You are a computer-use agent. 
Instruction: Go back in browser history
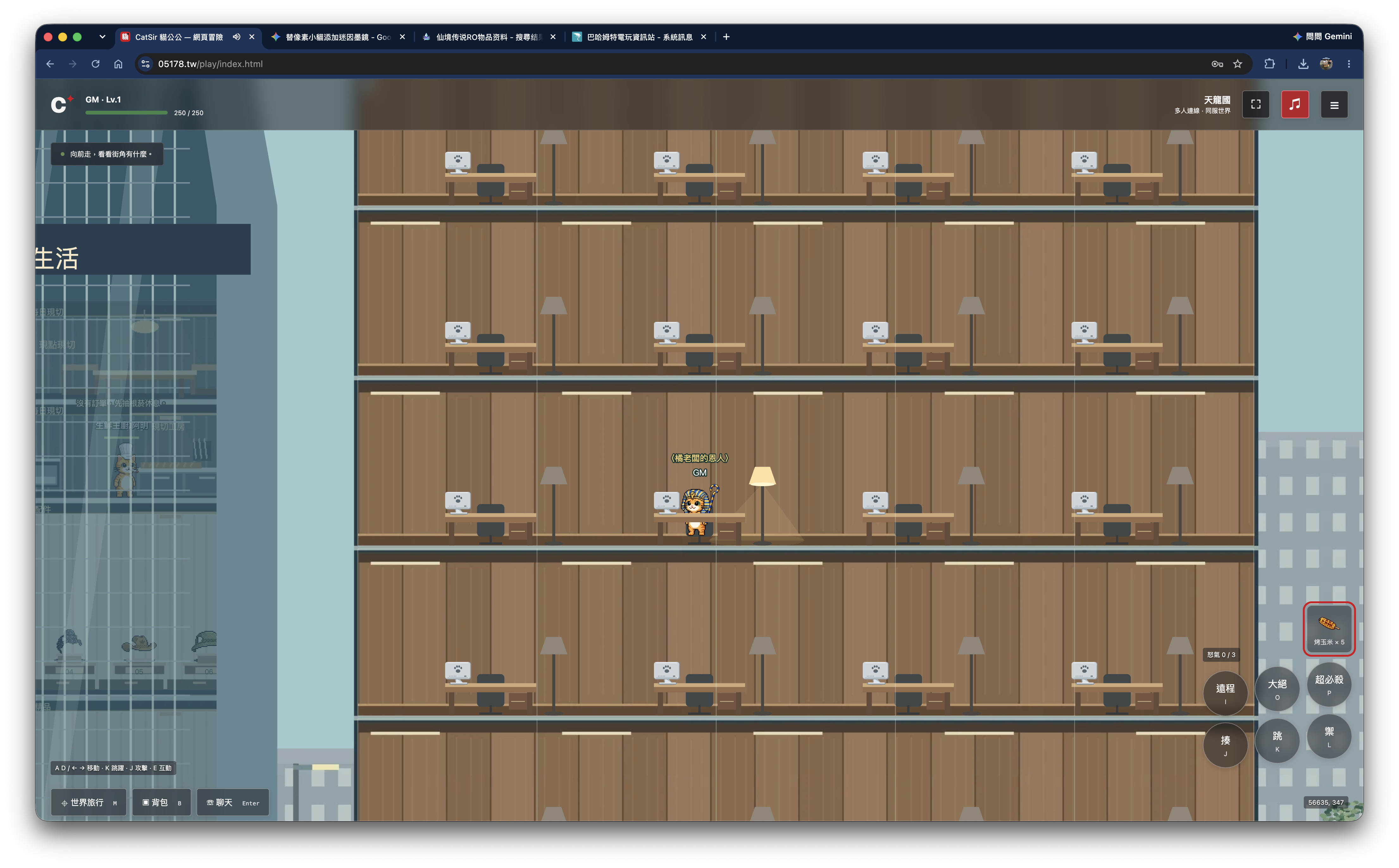click(50, 64)
